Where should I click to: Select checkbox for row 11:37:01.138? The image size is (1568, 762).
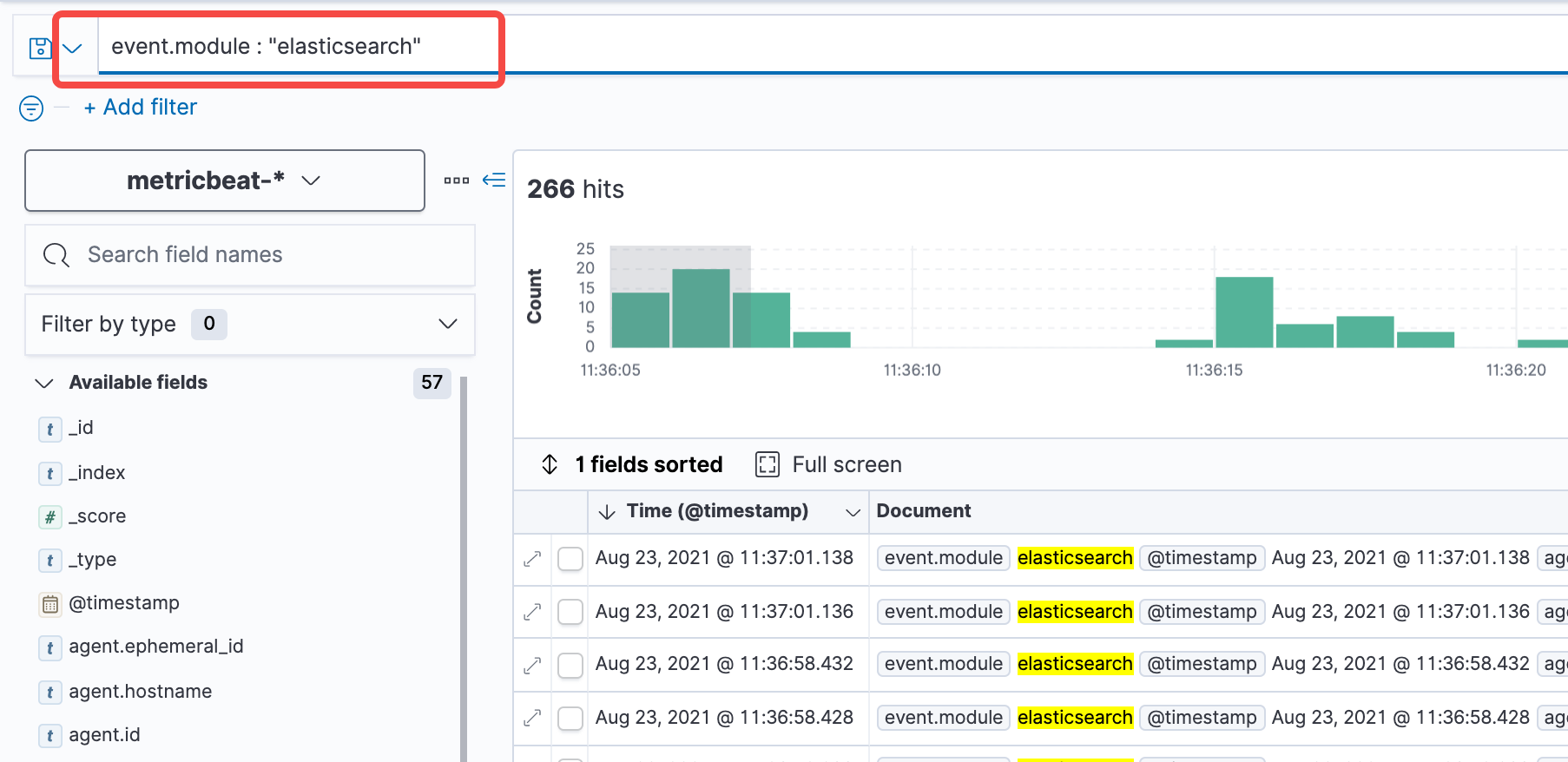[x=570, y=559]
